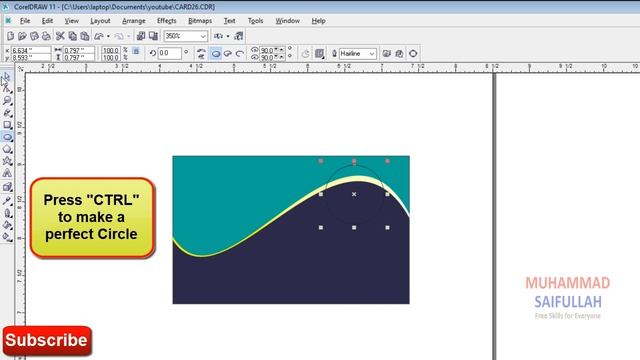
Task: Select the Pick tool in toolbox
Action: point(6,76)
